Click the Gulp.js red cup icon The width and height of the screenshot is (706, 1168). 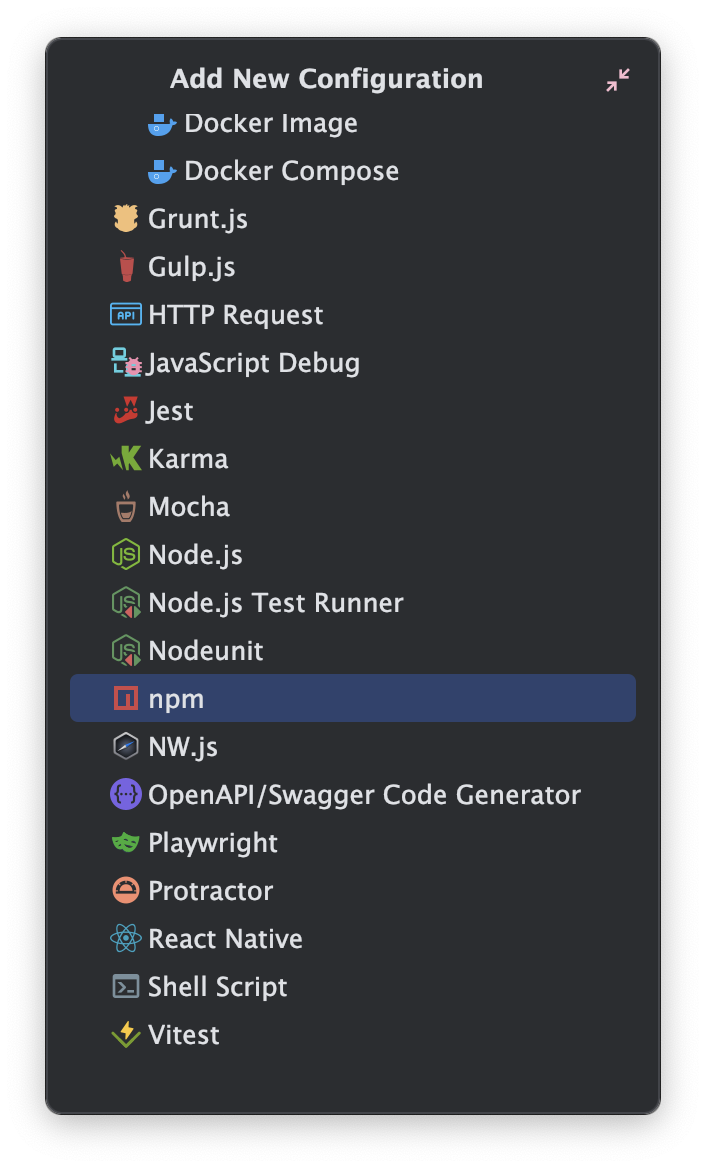click(126, 267)
